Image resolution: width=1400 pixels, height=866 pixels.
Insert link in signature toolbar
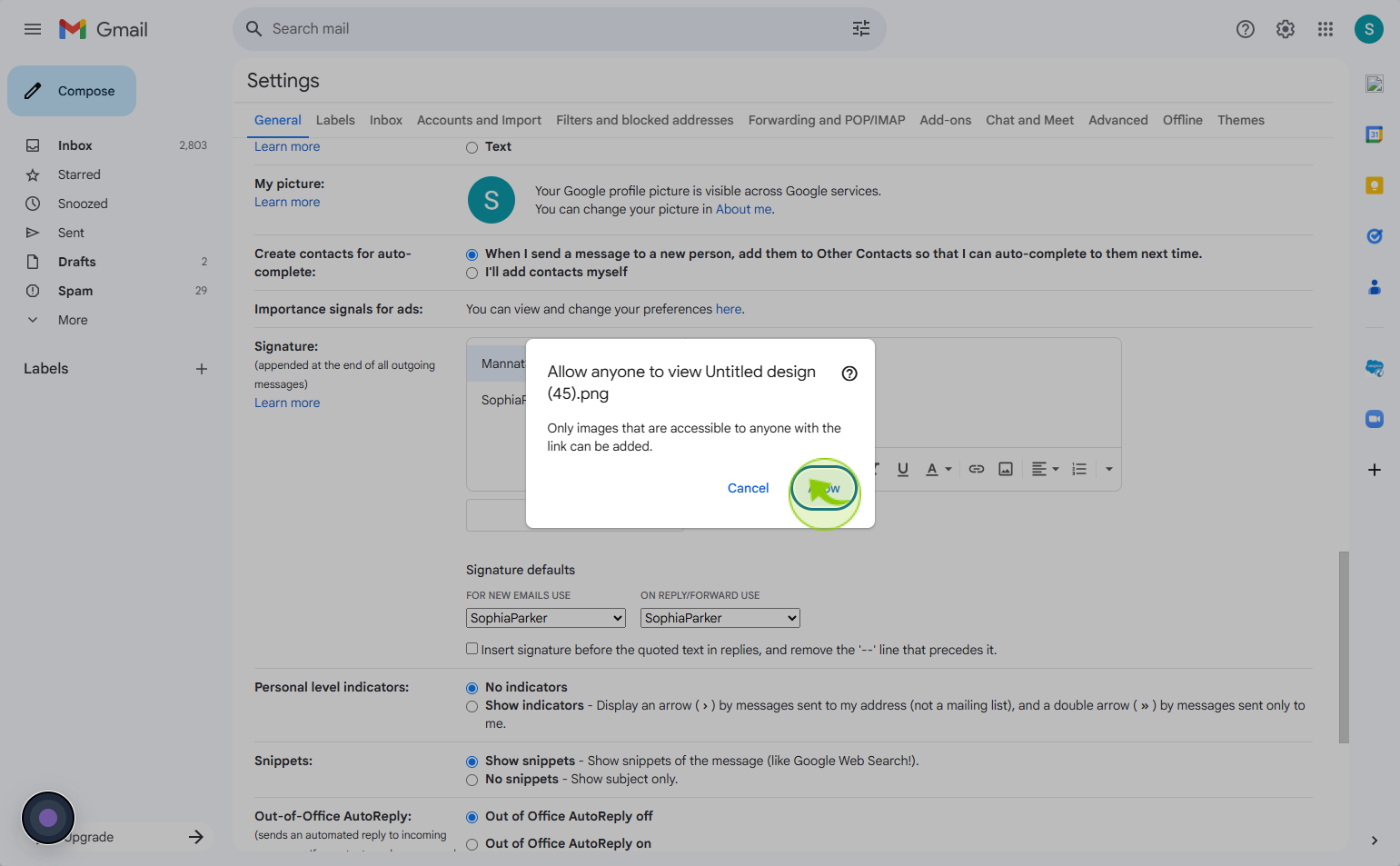point(977,469)
